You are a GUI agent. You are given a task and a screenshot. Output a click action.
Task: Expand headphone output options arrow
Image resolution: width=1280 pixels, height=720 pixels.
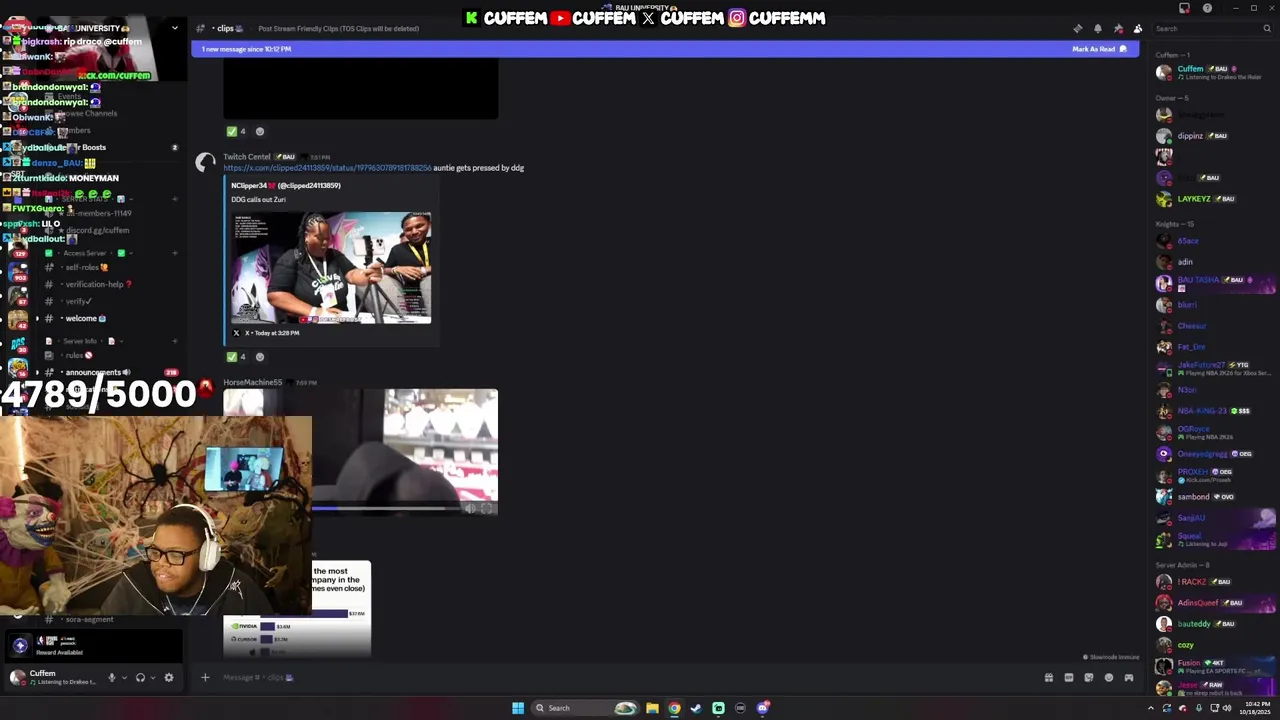click(152, 677)
